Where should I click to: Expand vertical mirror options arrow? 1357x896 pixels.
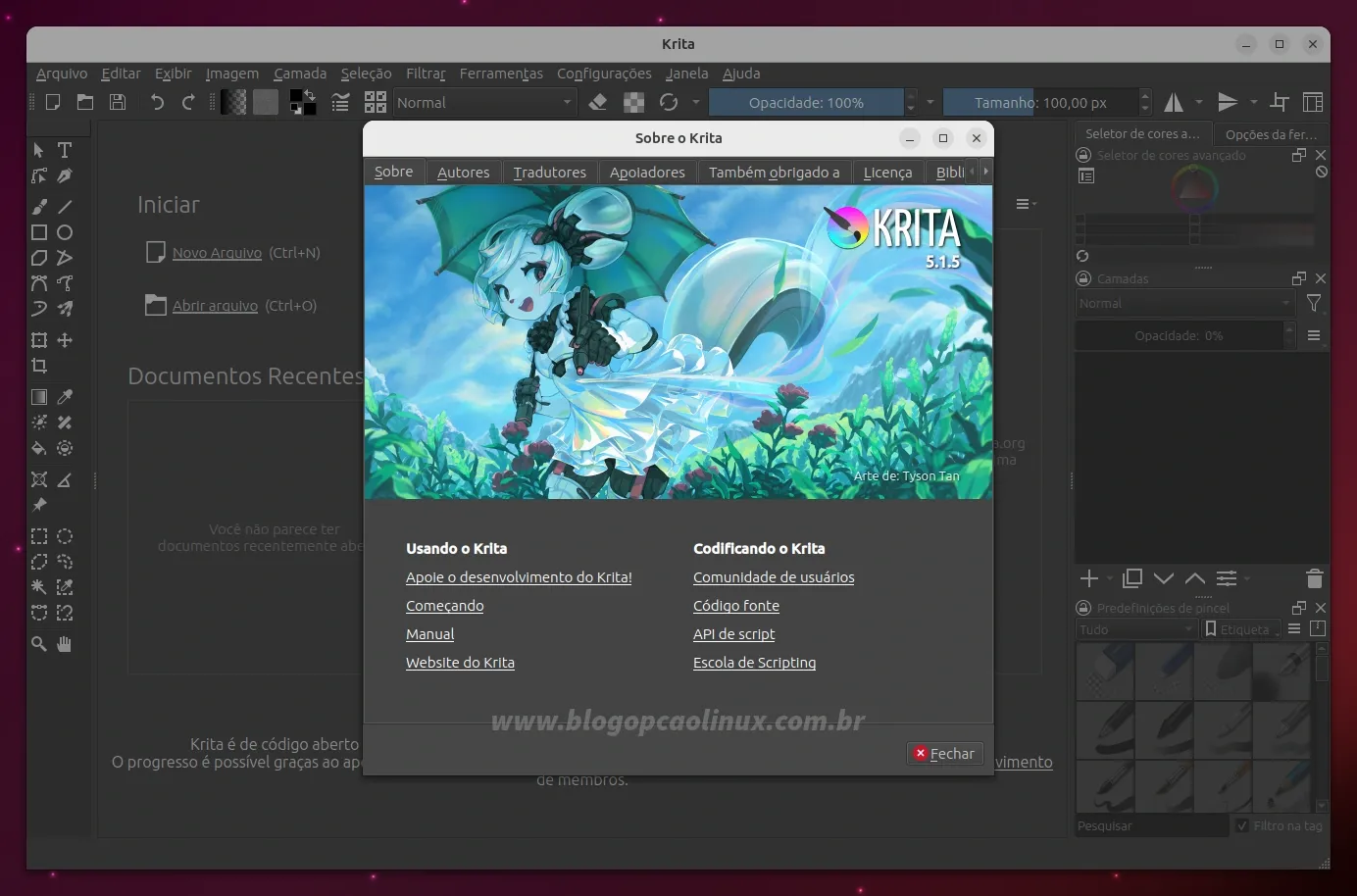pyautogui.click(x=1253, y=102)
